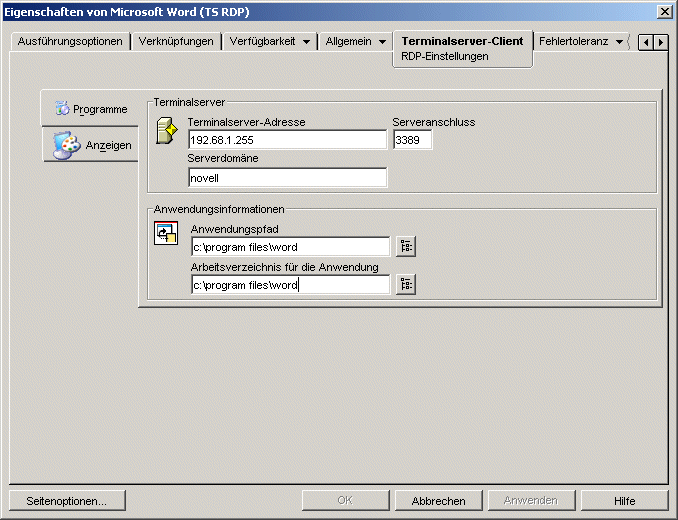Viewport: 678px width, 520px height.
Task: Click the Anwenden button
Action: 531,501
